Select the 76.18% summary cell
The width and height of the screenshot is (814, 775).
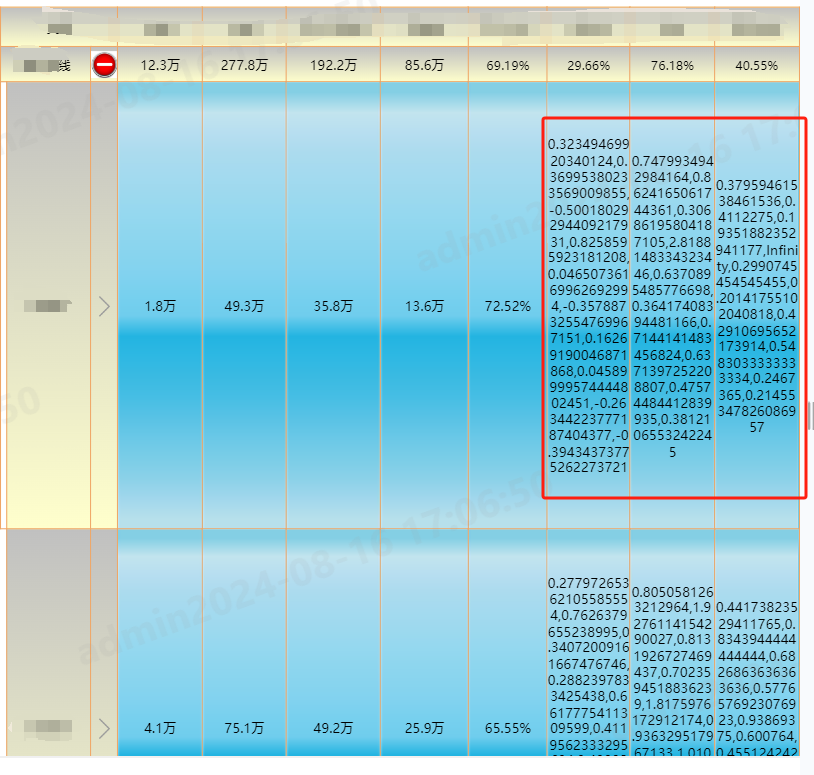[672, 65]
